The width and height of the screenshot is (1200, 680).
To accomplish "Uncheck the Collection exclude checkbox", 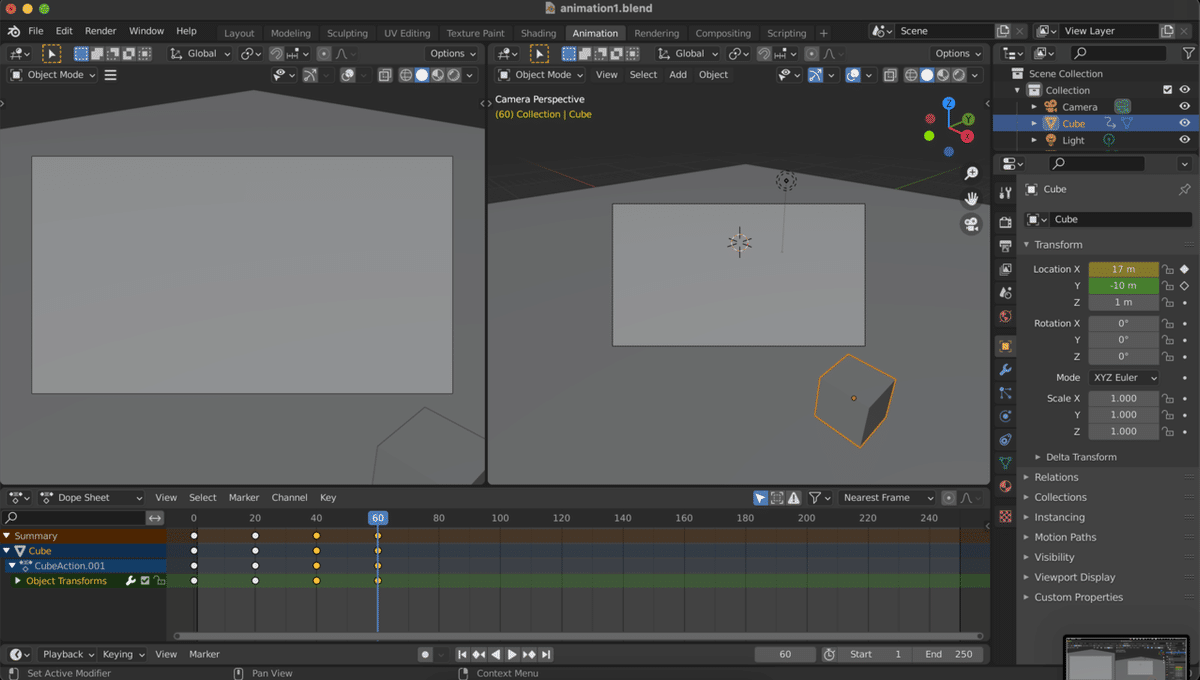I will (x=1167, y=90).
